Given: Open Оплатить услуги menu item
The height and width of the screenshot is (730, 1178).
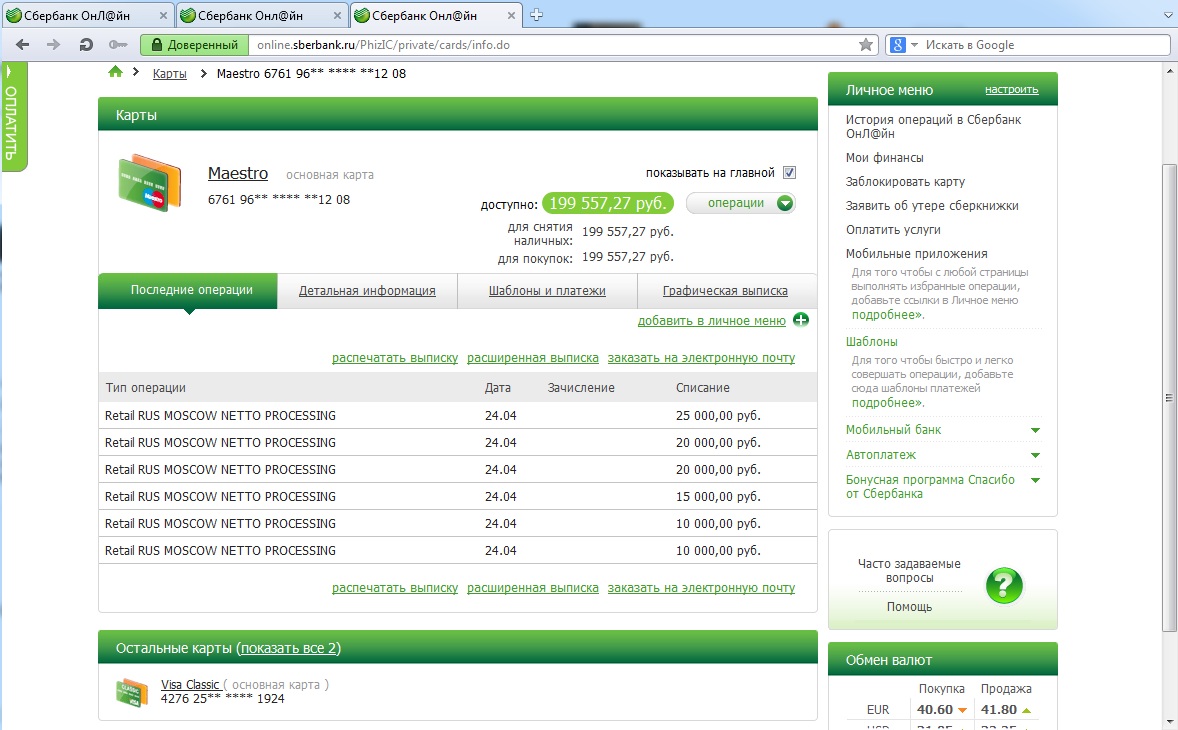Looking at the screenshot, I should (893, 230).
